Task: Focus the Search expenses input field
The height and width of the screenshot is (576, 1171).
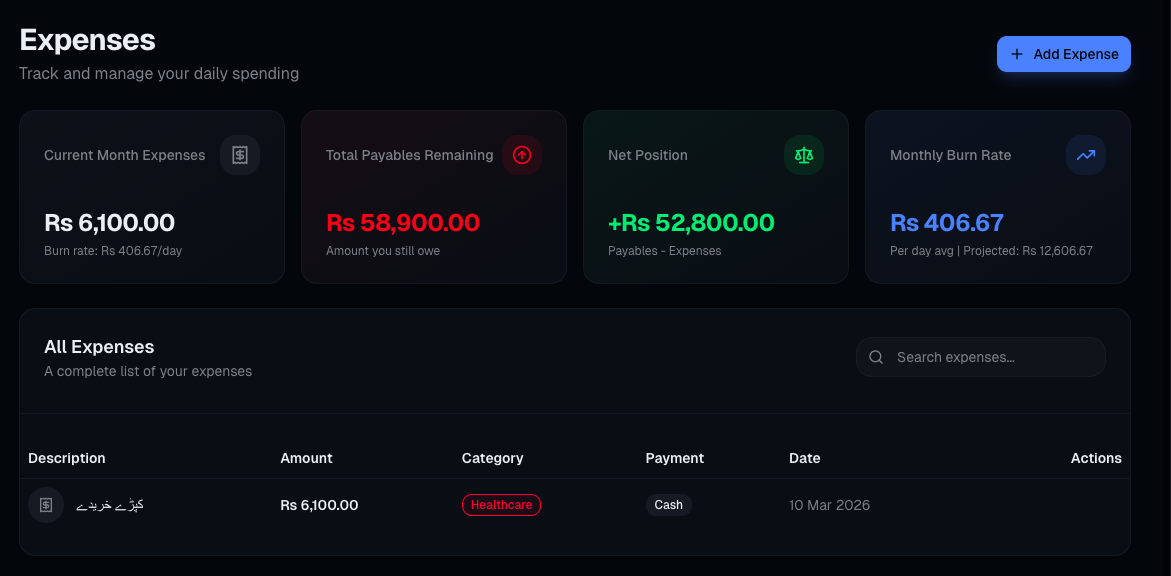Action: (990, 357)
